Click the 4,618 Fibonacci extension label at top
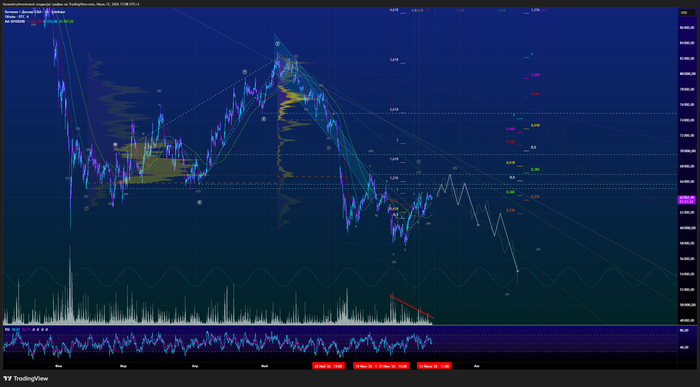The width and height of the screenshot is (700, 387). pyautogui.click(x=394, y=10)
